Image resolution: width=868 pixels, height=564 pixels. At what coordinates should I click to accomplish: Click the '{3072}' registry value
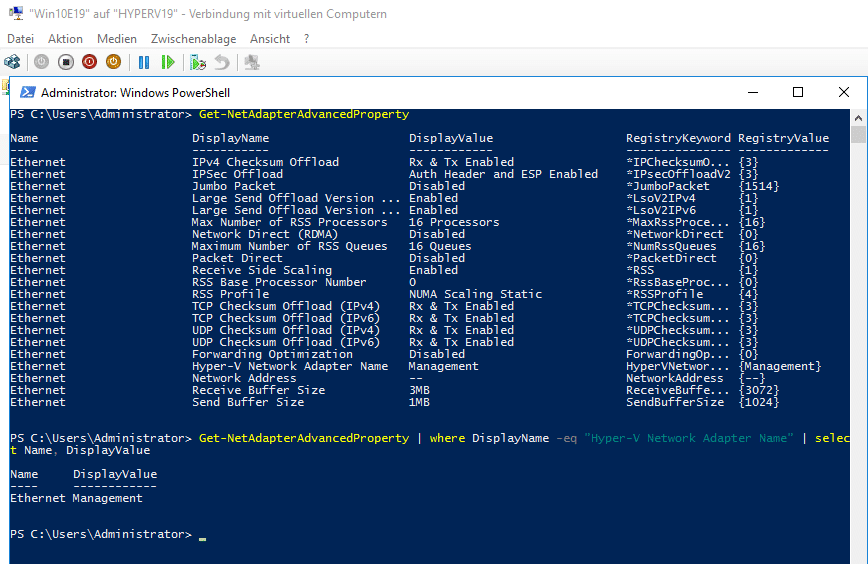click(759, 390)
